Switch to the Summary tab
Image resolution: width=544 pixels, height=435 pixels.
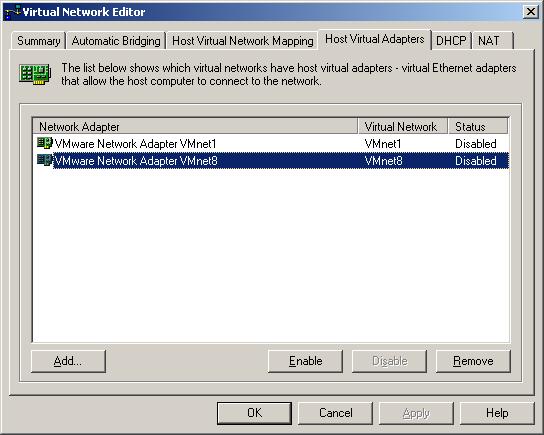[x=39, y=41]
